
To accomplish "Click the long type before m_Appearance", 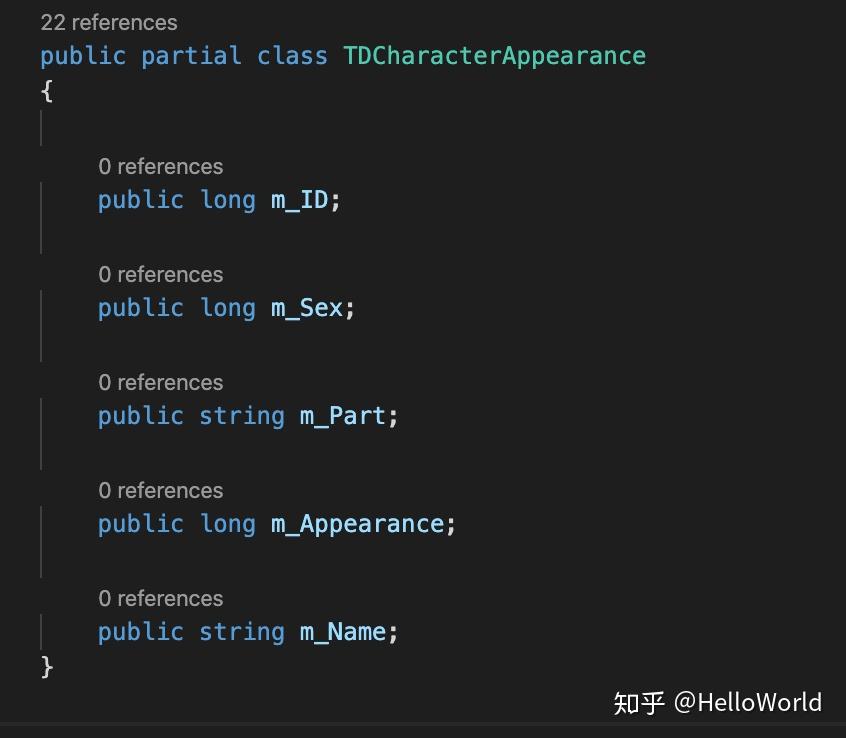I will 227,525.
